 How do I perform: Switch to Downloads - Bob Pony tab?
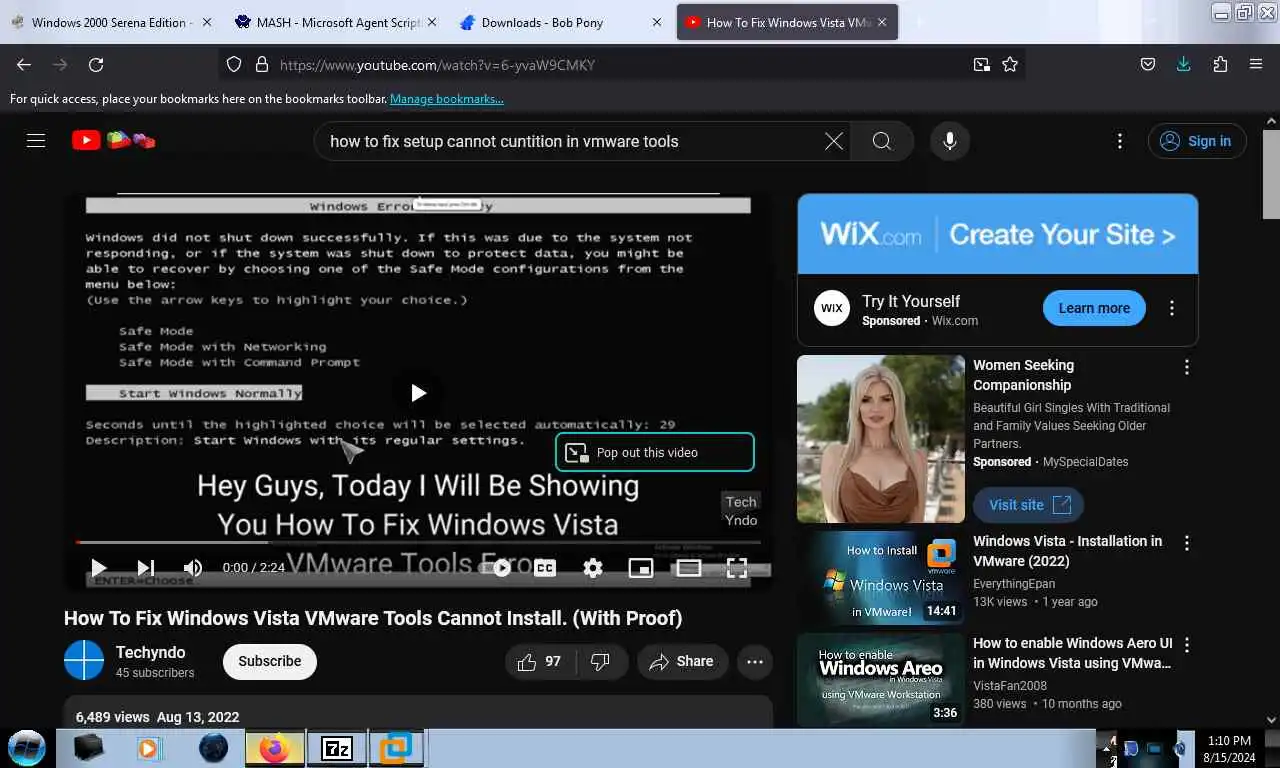(560, 22)
